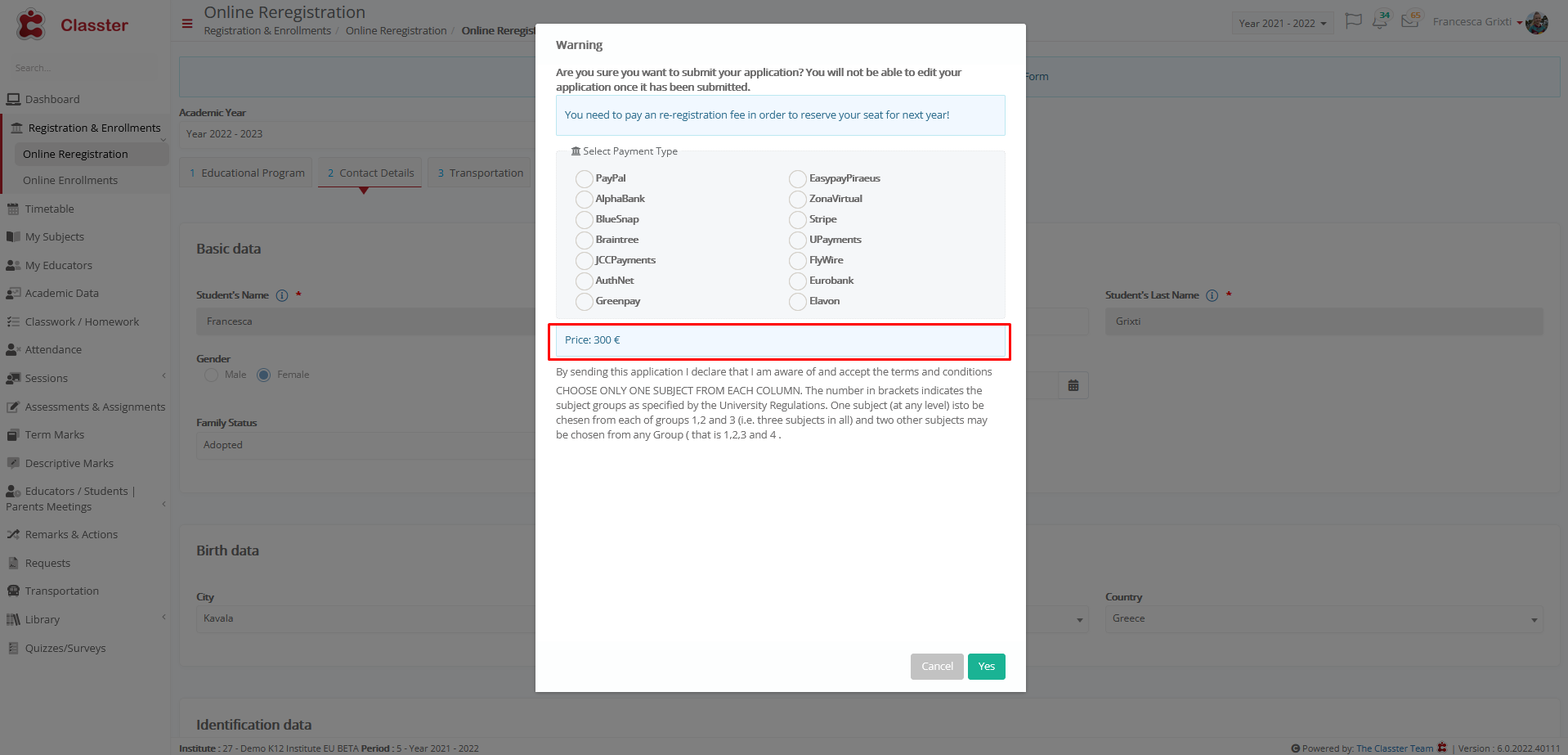Choose the Eurobank radio button
Viewport: 1568px width, 755px height.
[x=798, y=281]
